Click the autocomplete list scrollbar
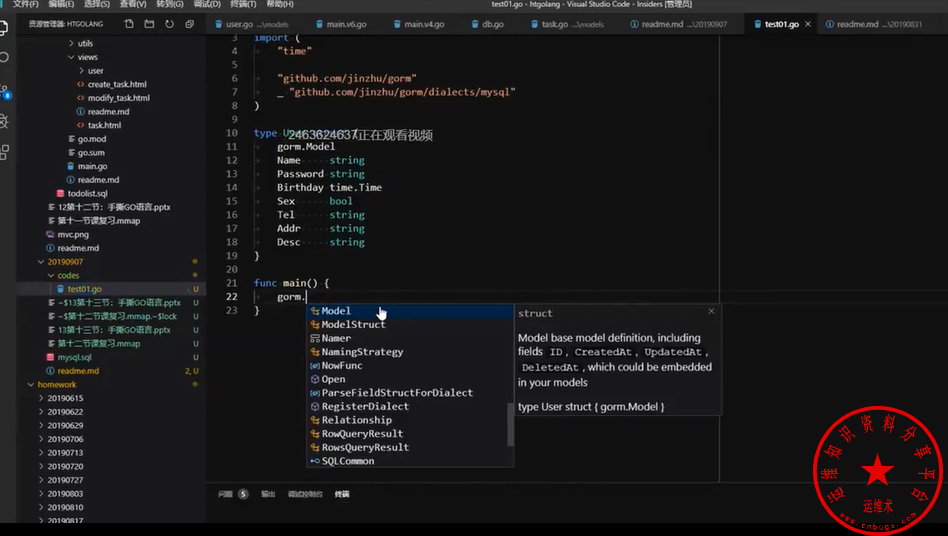This screenshot has width=948, height=536. coord(511,421)
